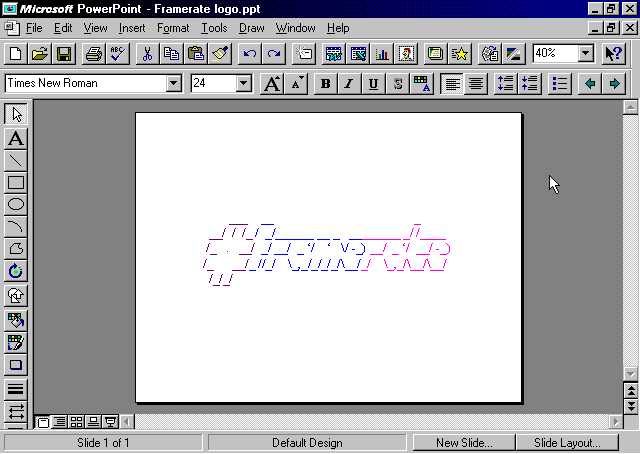Insert clip art picture
The height and width of the screenshot is (454, 640).
(406, 53)
